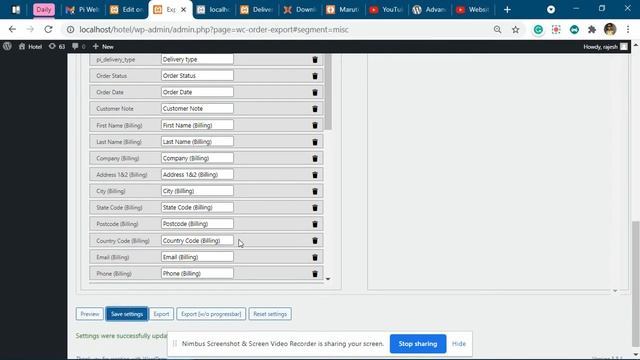Screen dimensions: 640x360
Task: Open the New content menu
Action: point(103,47)
